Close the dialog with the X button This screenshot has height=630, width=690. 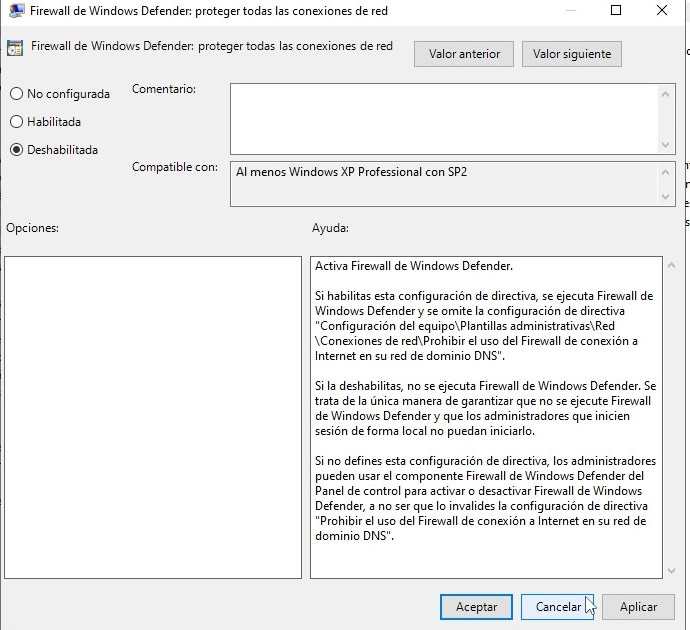point(664,11)
